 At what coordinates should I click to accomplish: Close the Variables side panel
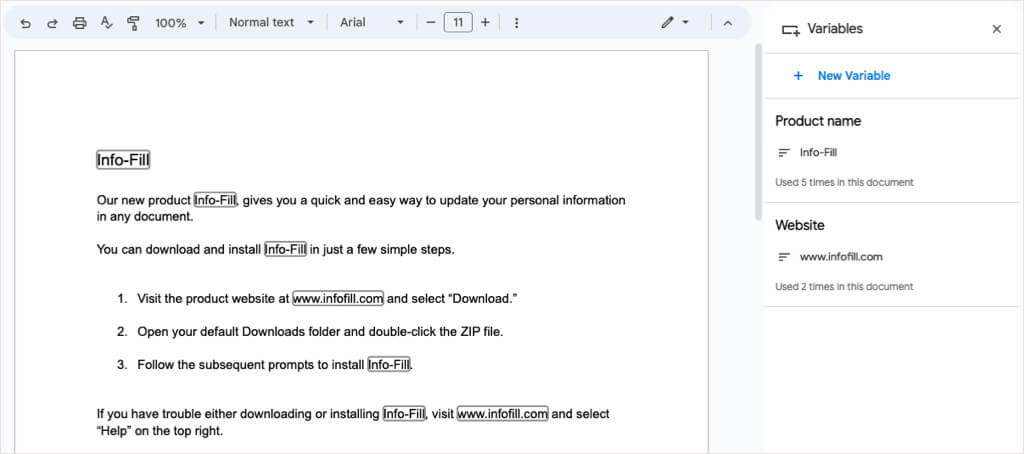[x=997, y=29]
